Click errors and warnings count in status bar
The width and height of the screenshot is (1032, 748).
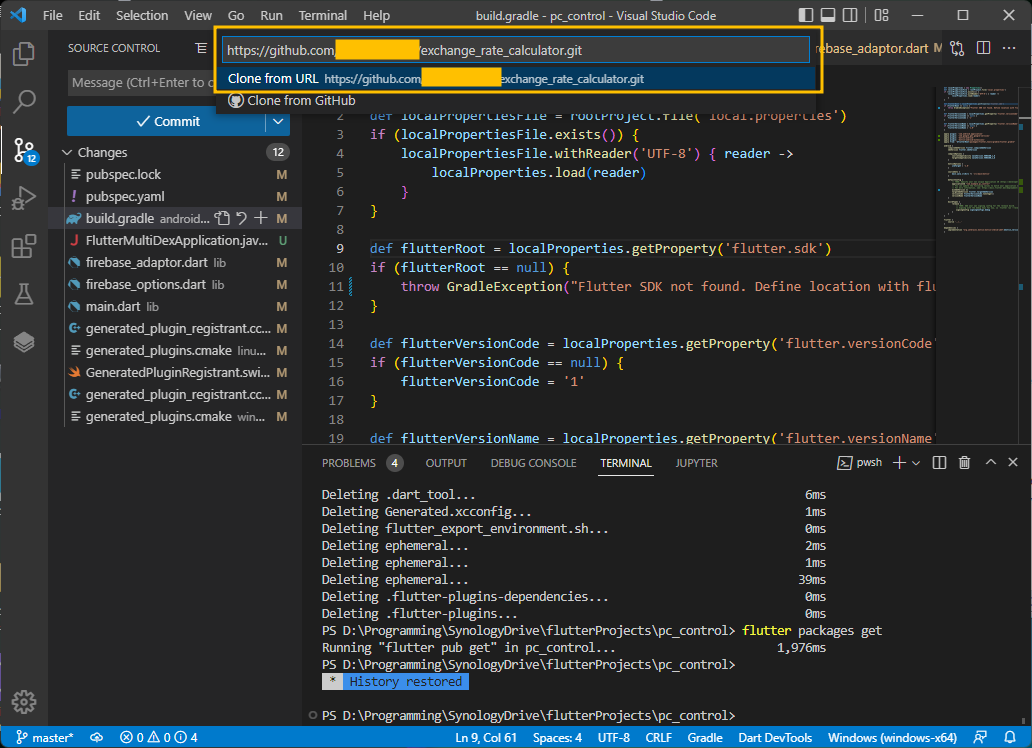tap(158, 737)
